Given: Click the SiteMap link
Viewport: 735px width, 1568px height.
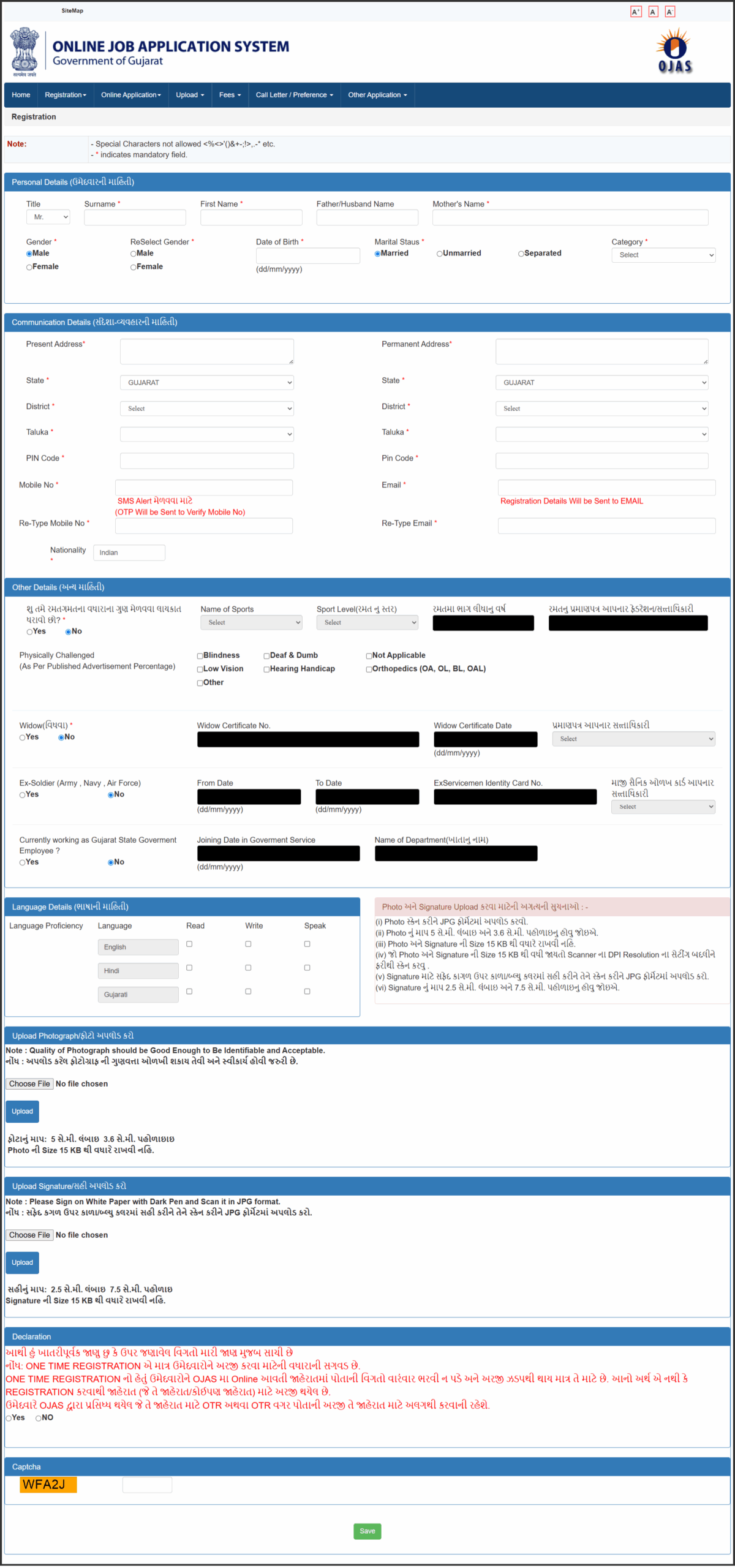Looking at the screenshot, I should pos(72,10).
